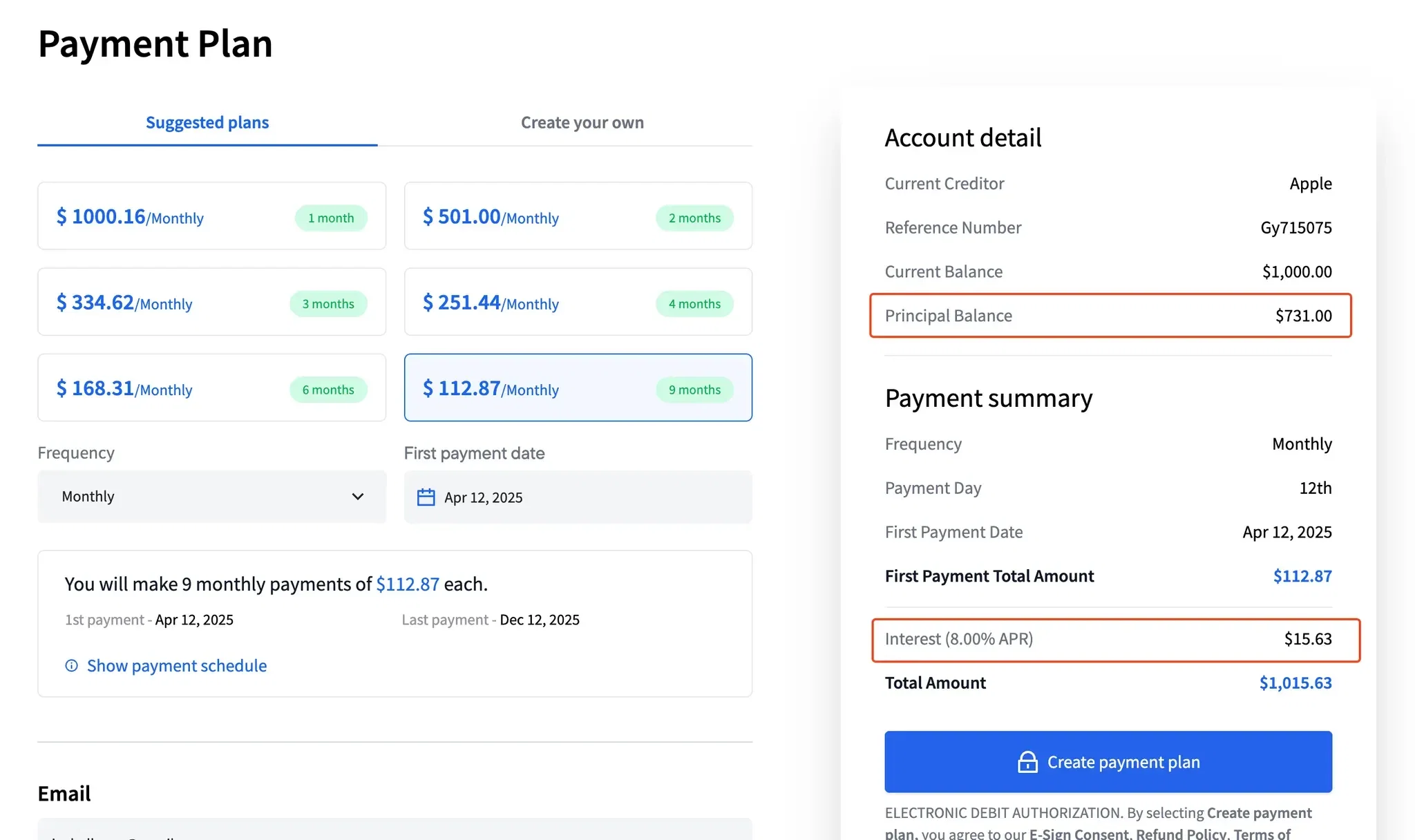Select the Suggested plans tab
This screenshot has height=840, width=1415.
pyautogui.click(x=207, y=122)
